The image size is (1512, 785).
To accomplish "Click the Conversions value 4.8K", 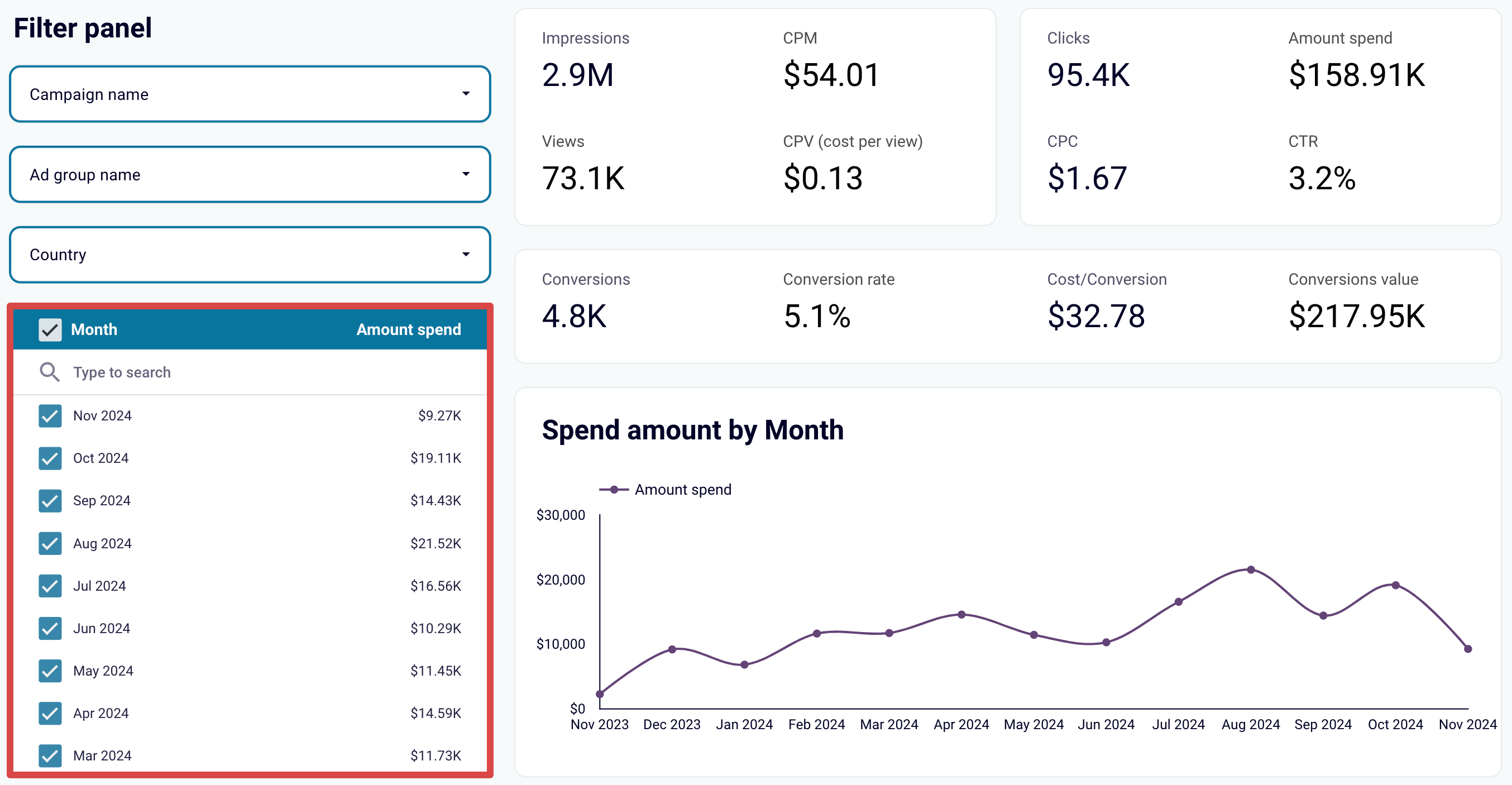I will pyautogui.click(x=574, y=317).
